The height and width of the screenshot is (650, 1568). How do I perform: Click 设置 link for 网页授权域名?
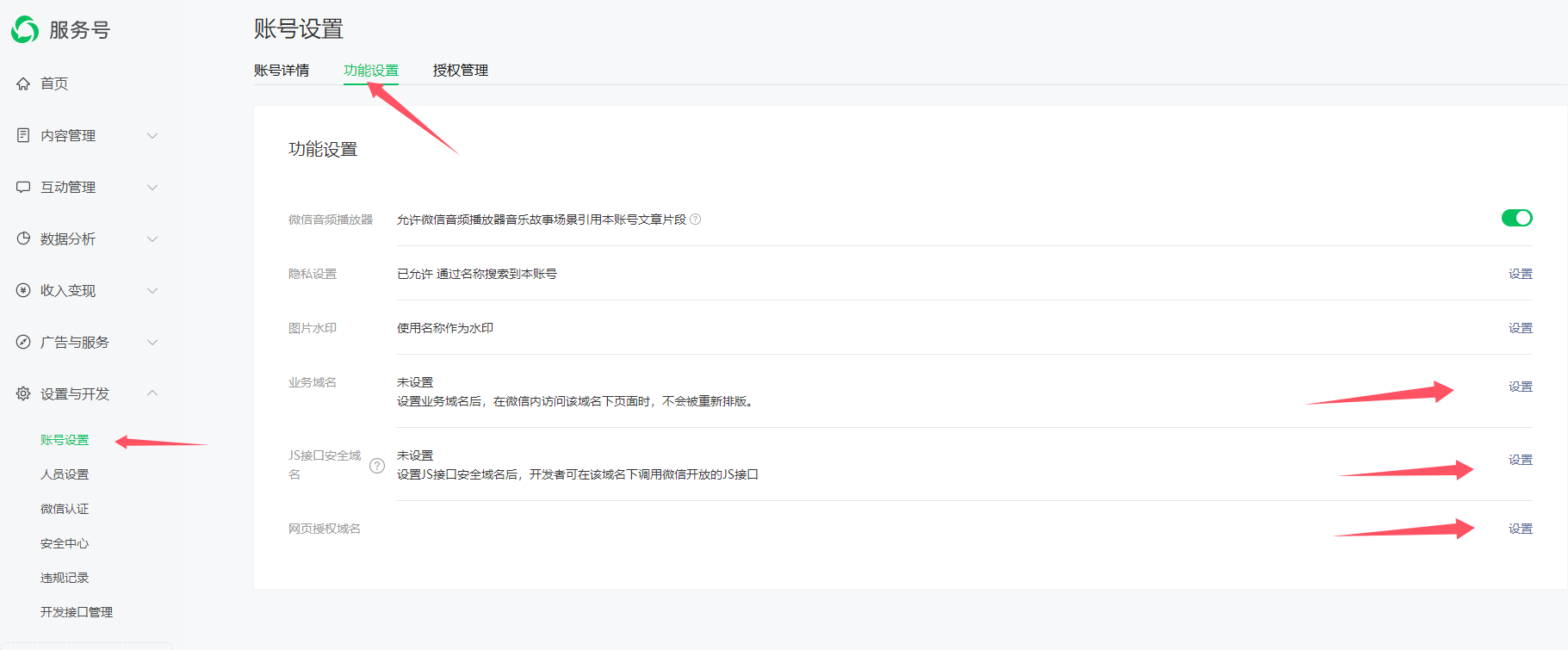1520,529
